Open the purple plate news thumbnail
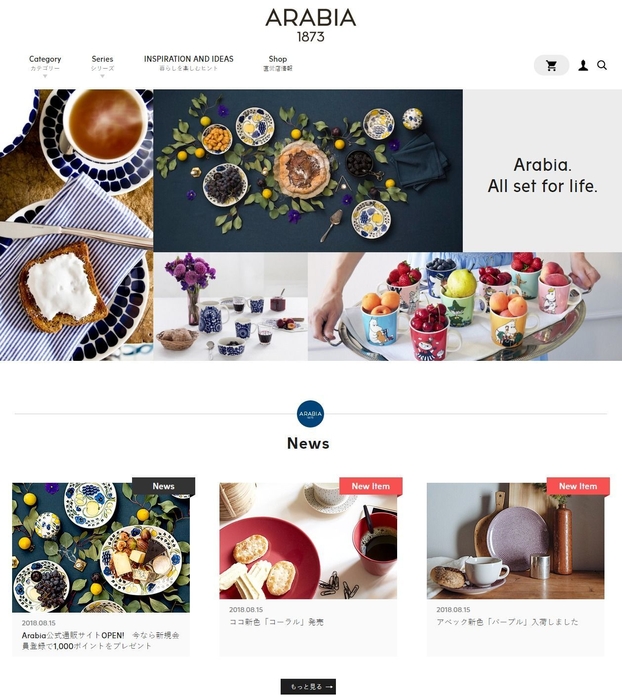Screen dimensions: 622x700 515,541
